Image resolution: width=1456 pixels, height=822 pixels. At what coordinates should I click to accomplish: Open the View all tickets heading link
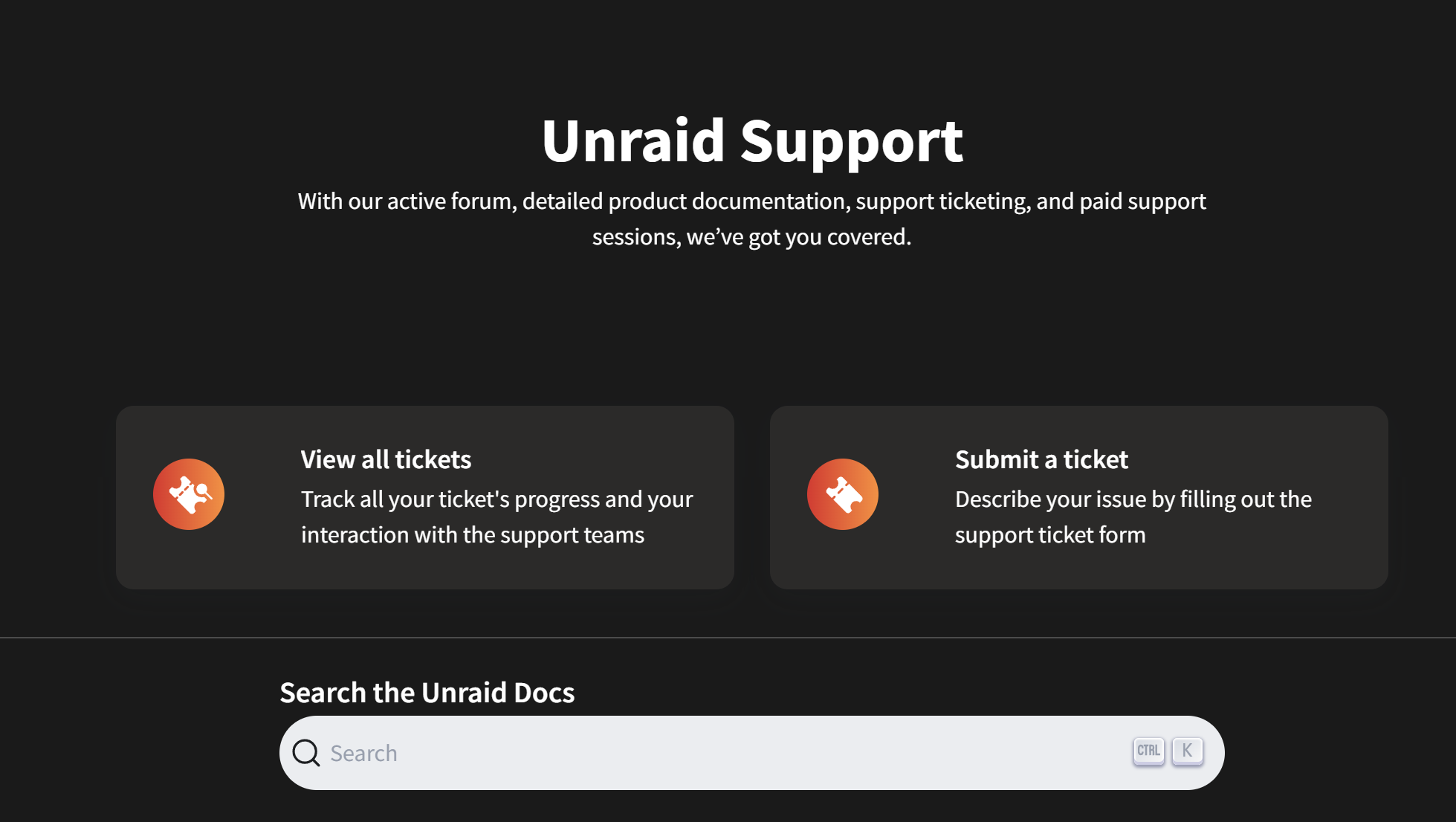point(386,459)
